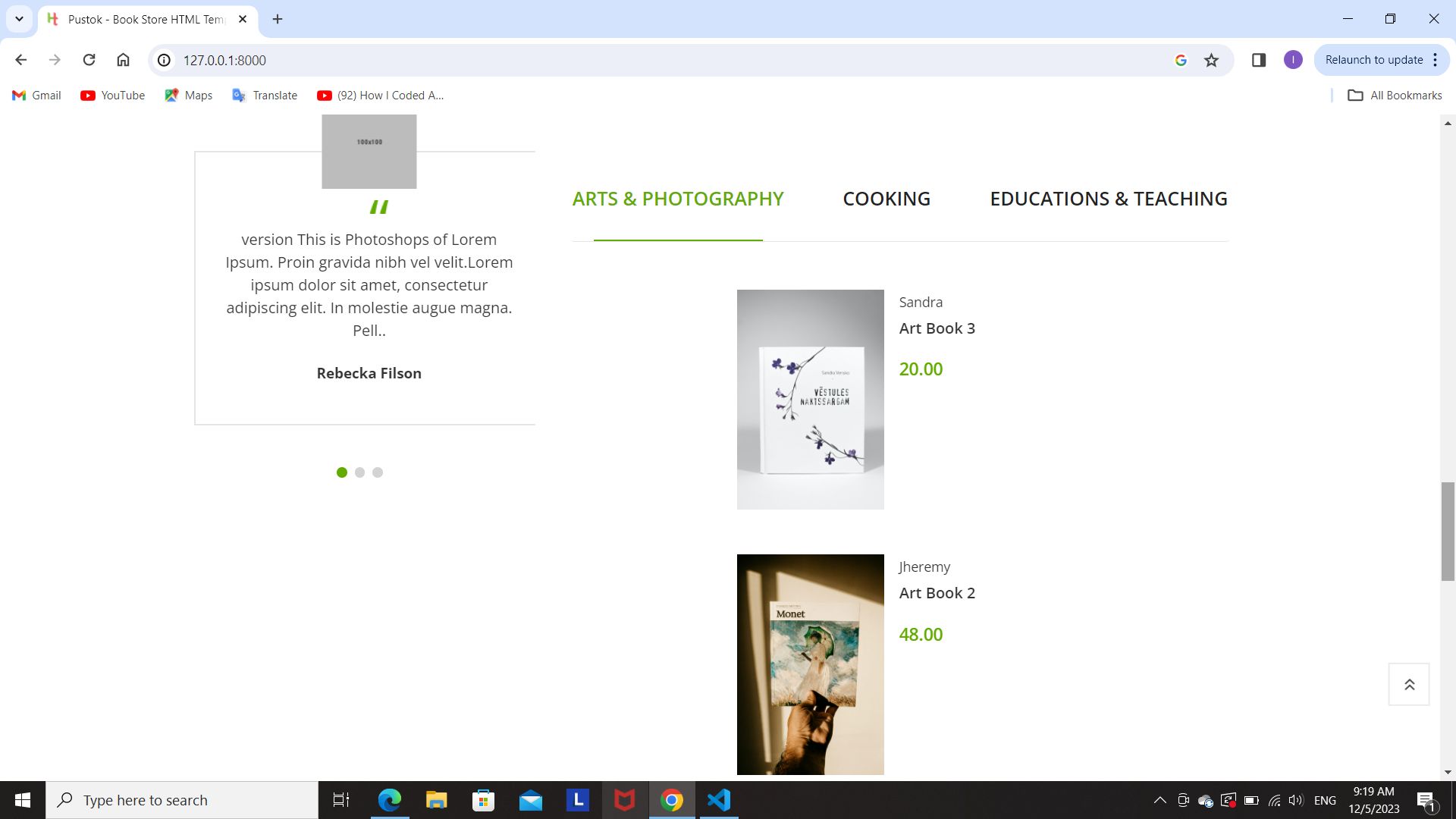This screenshot has height=819, width=1456.
Task: Open Chrome three-dot menu
Action: tap(1436, 60)
